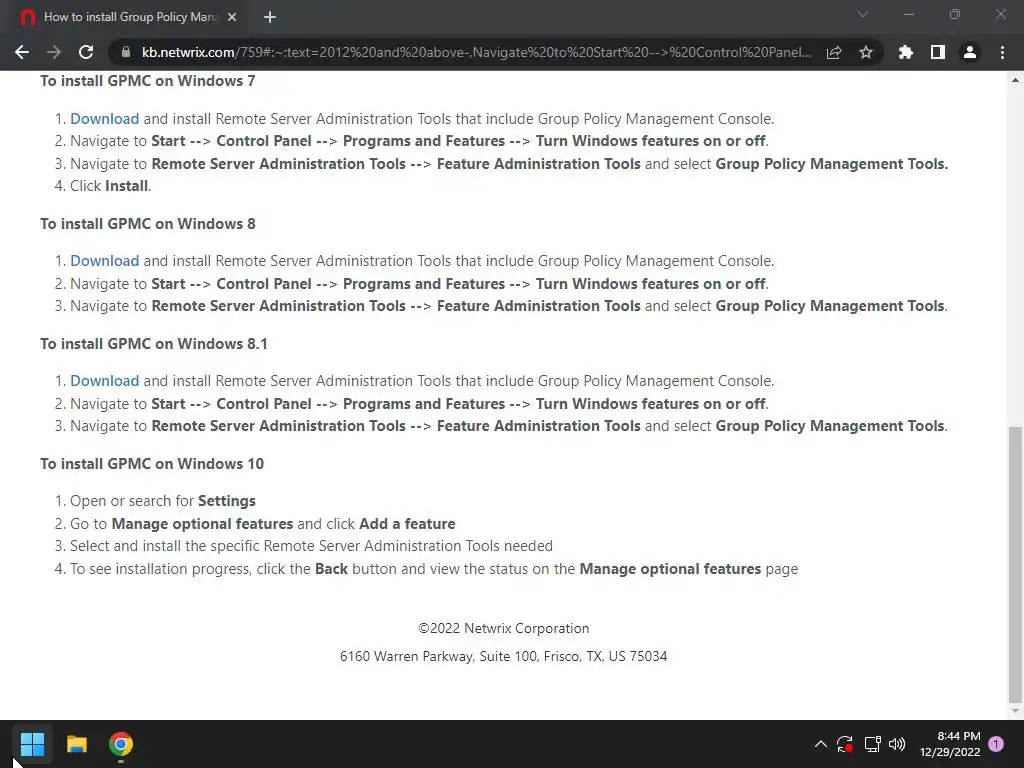Click the scrollbar up arrow
Screen dimensions: 1024x768
1015,80
